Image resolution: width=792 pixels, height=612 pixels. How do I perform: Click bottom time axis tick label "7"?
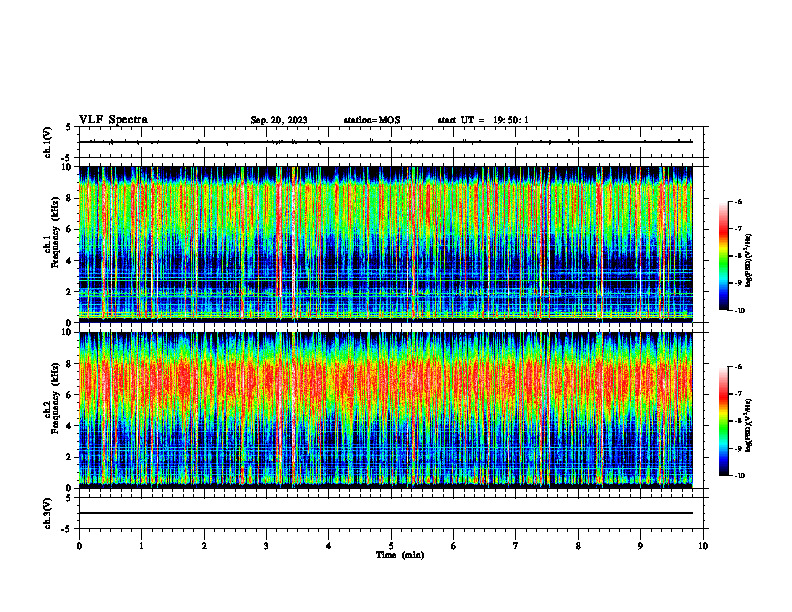click(516, 546)
